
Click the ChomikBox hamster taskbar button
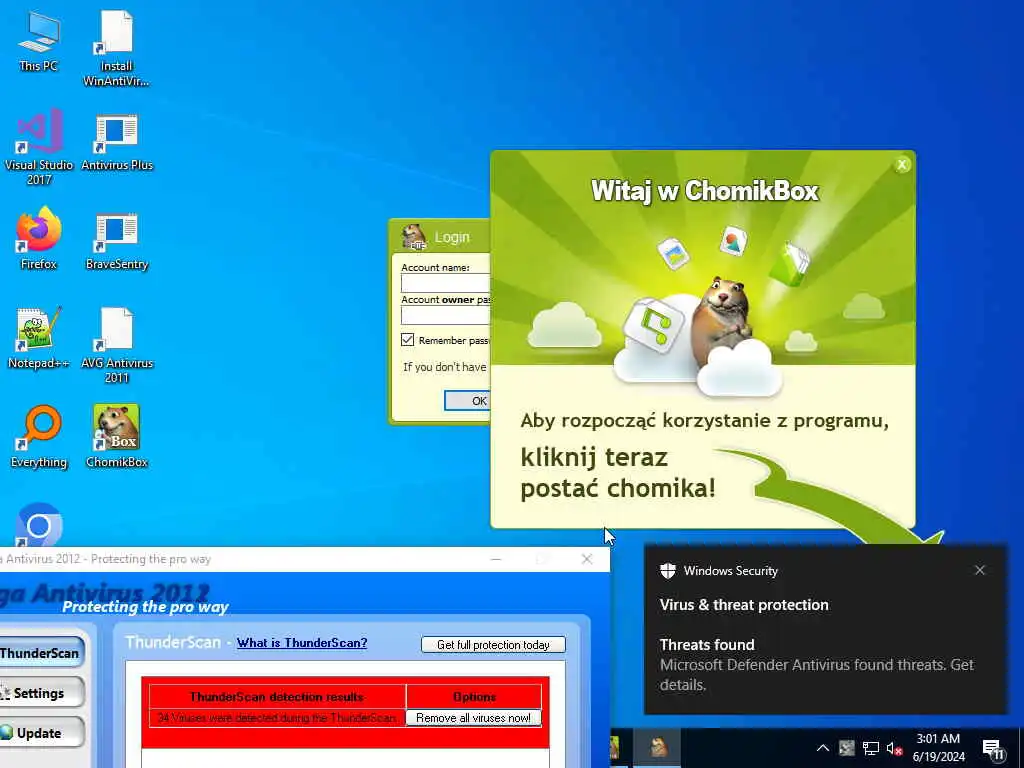pyautogui.click(x=659, y=748)
